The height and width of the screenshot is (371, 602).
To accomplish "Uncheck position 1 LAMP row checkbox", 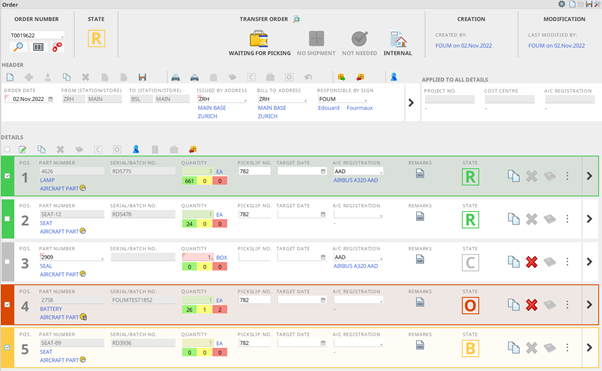I will 7,176.
